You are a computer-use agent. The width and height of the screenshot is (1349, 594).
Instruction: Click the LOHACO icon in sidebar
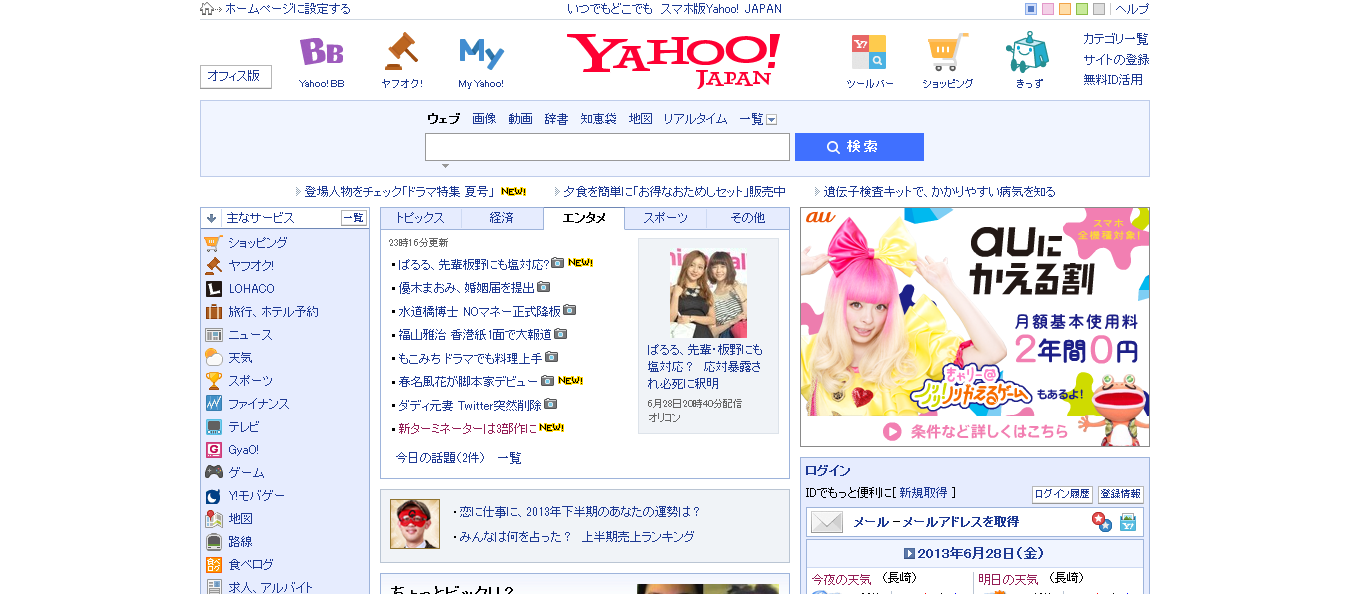pyautogui.click(x=213, y=289)
